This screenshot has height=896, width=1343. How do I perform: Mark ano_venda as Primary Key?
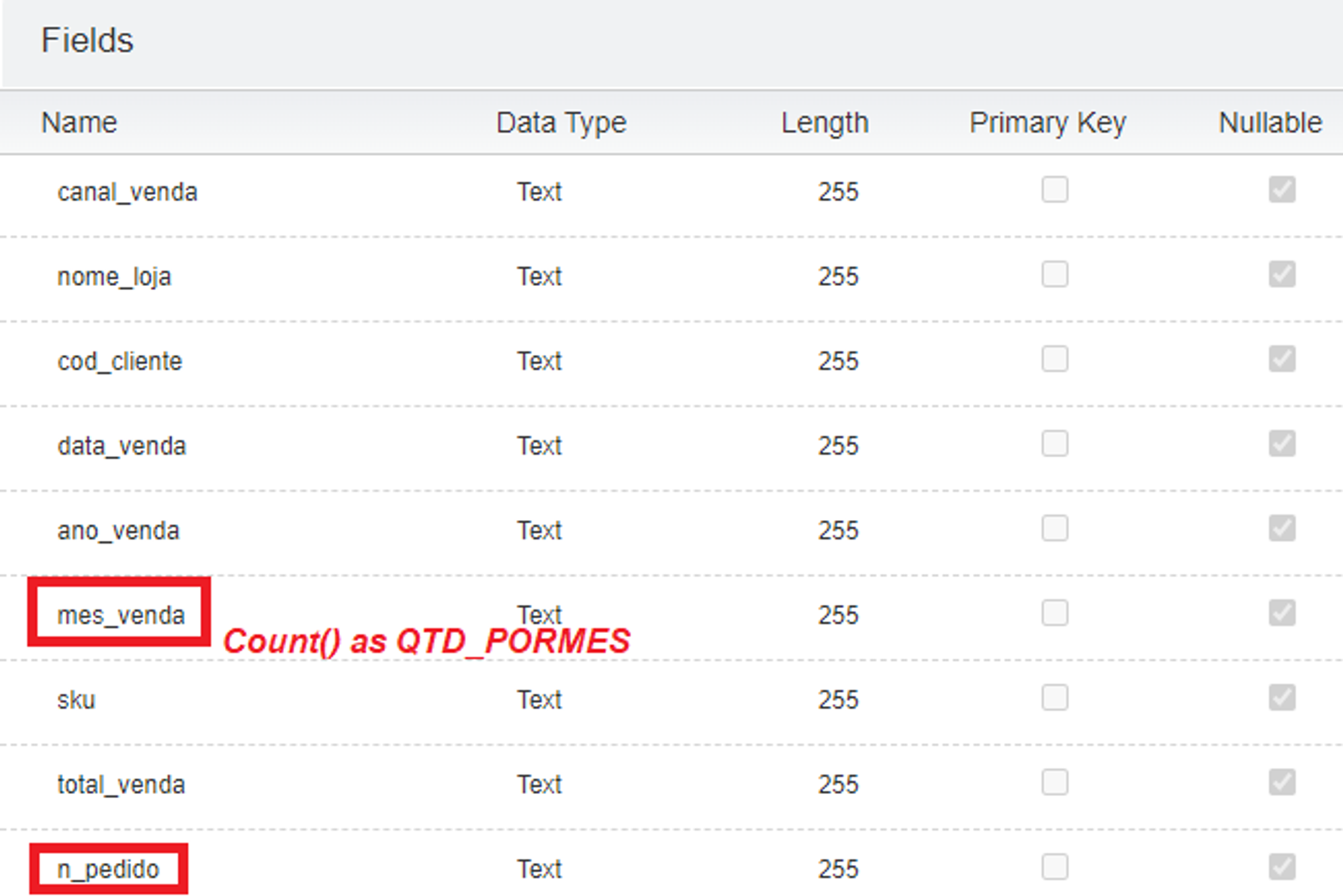(x=1054, y=528)
